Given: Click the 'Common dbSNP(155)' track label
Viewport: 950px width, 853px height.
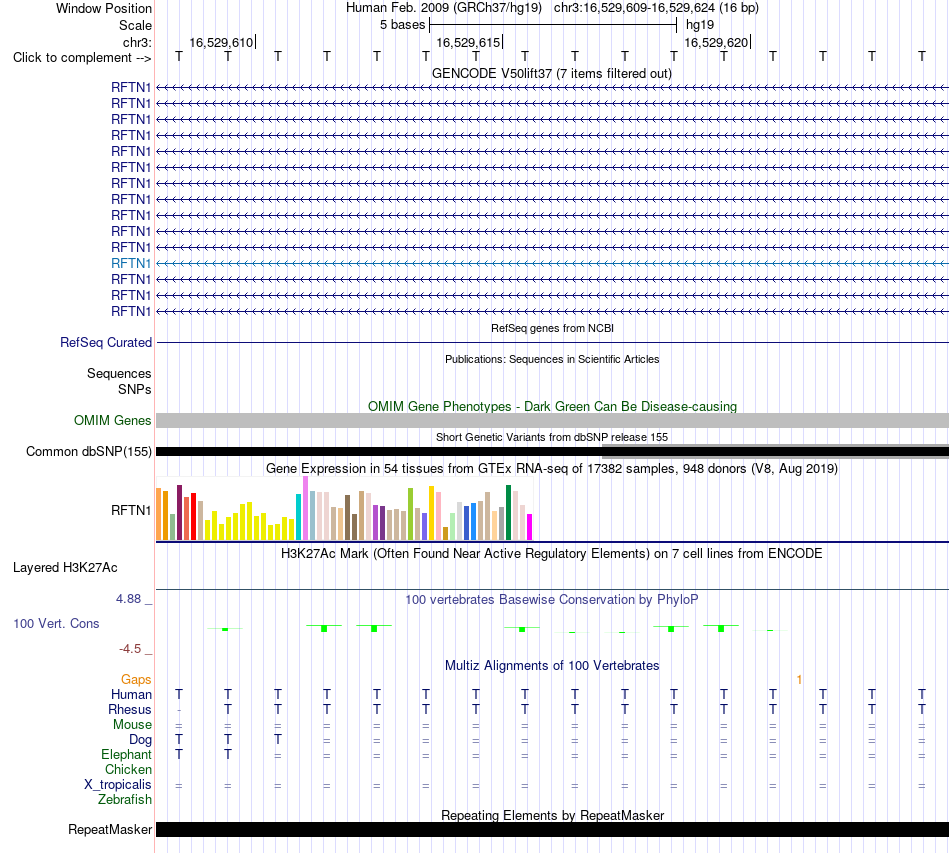Looking at the screenshot, I should tap(89, 451).
